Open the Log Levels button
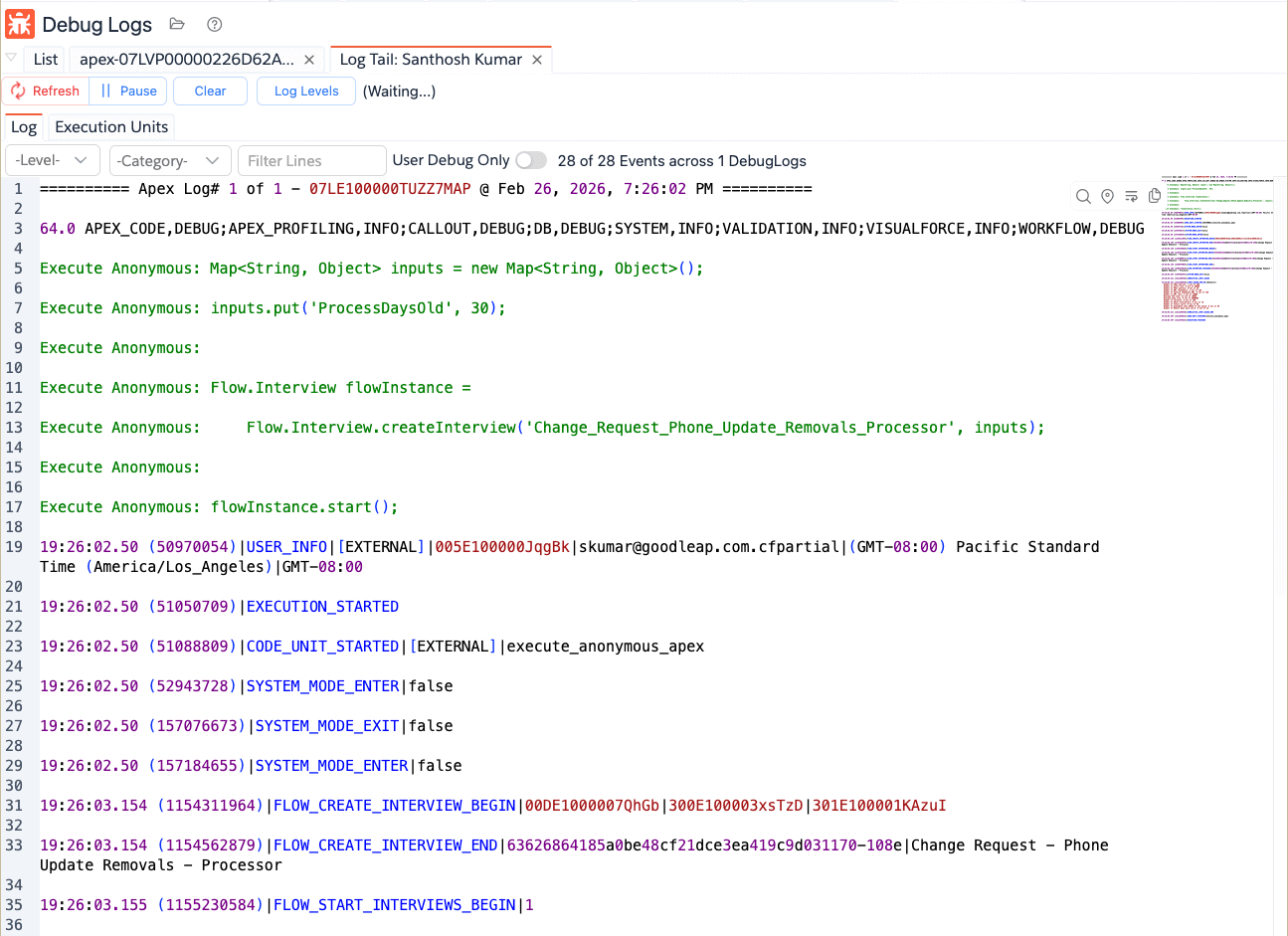 [306, 91]
